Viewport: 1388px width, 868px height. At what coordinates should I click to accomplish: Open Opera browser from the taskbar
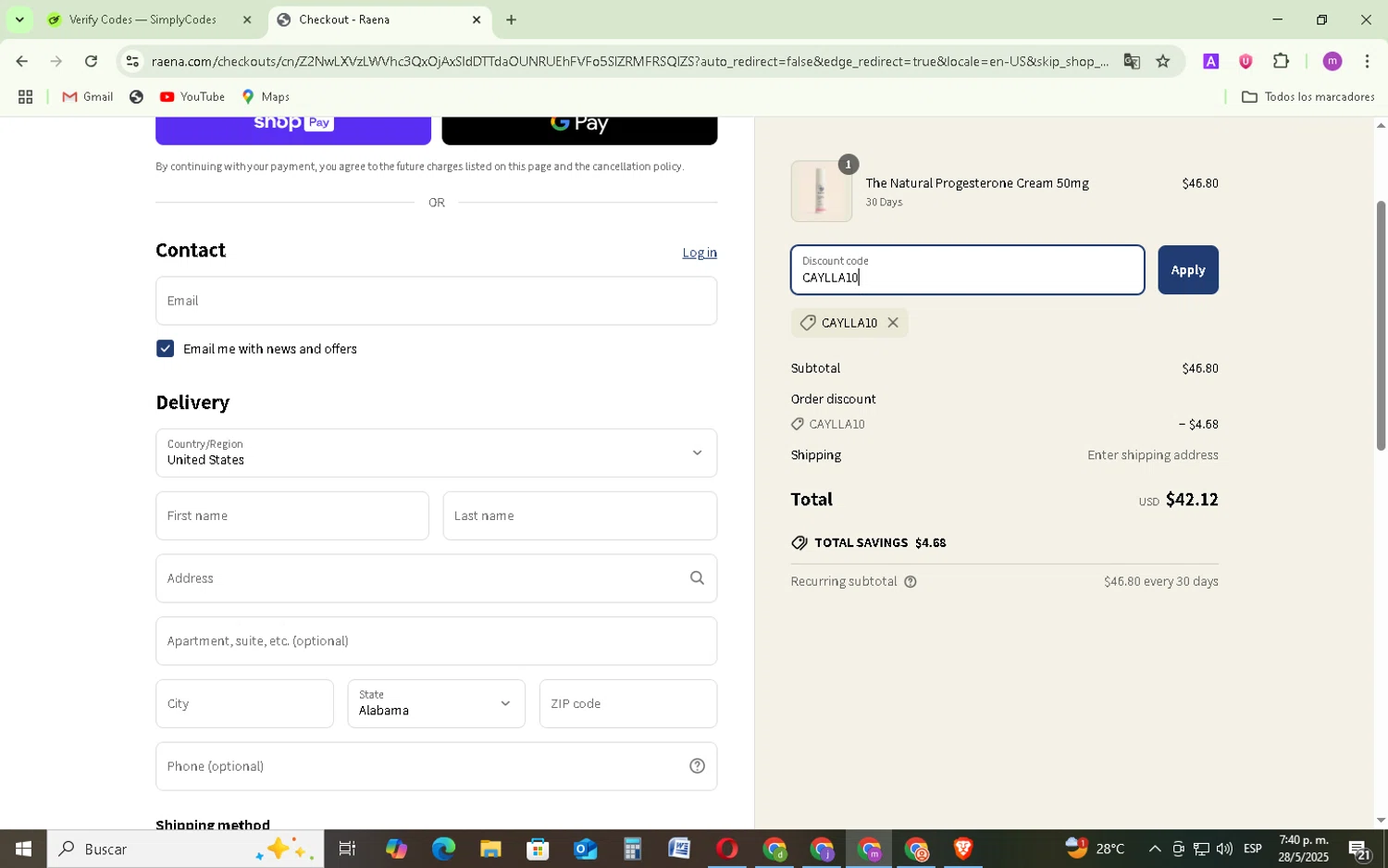click(726, 849)
